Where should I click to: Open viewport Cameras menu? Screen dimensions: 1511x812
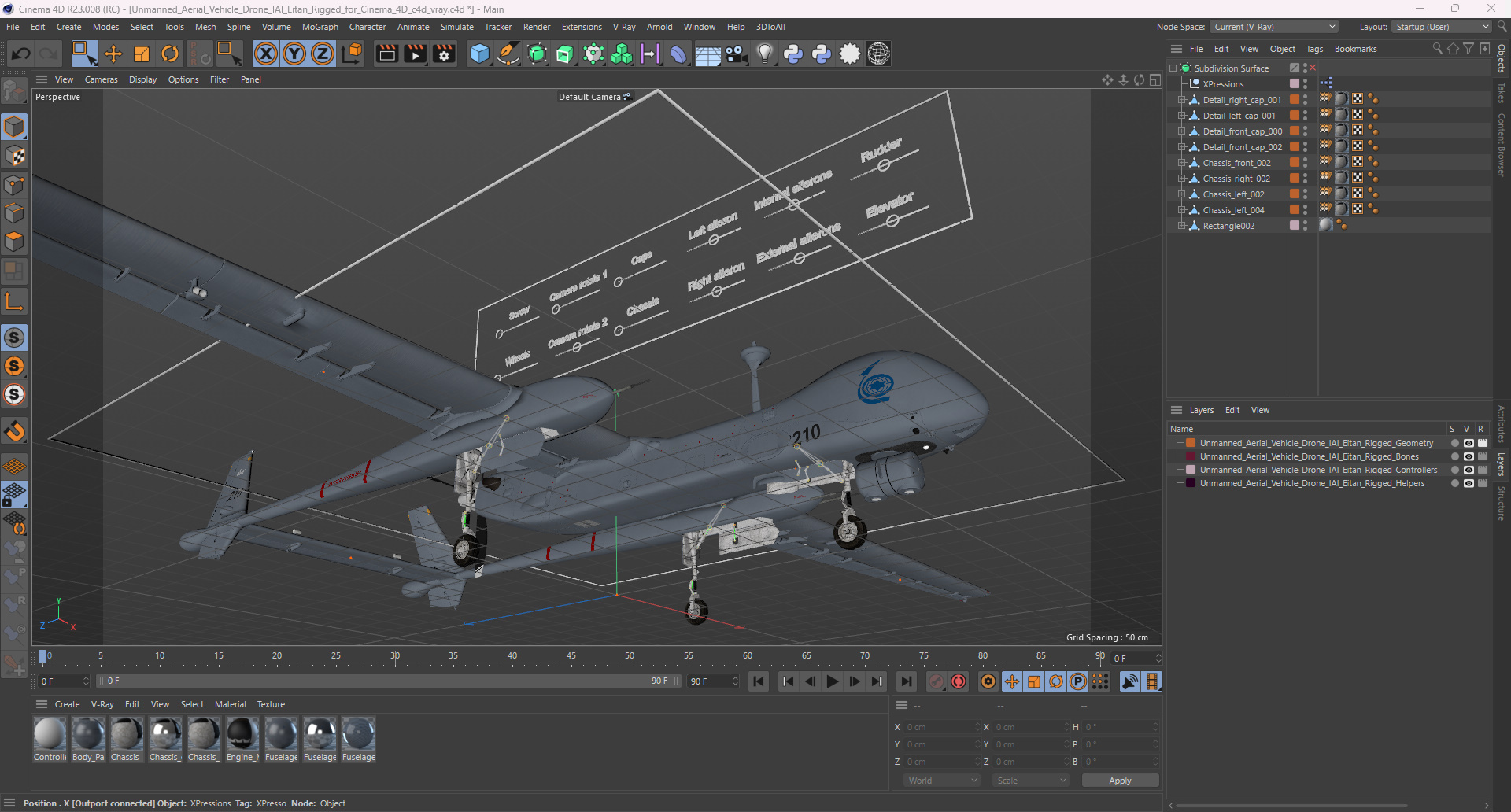(x=101, y=79)
